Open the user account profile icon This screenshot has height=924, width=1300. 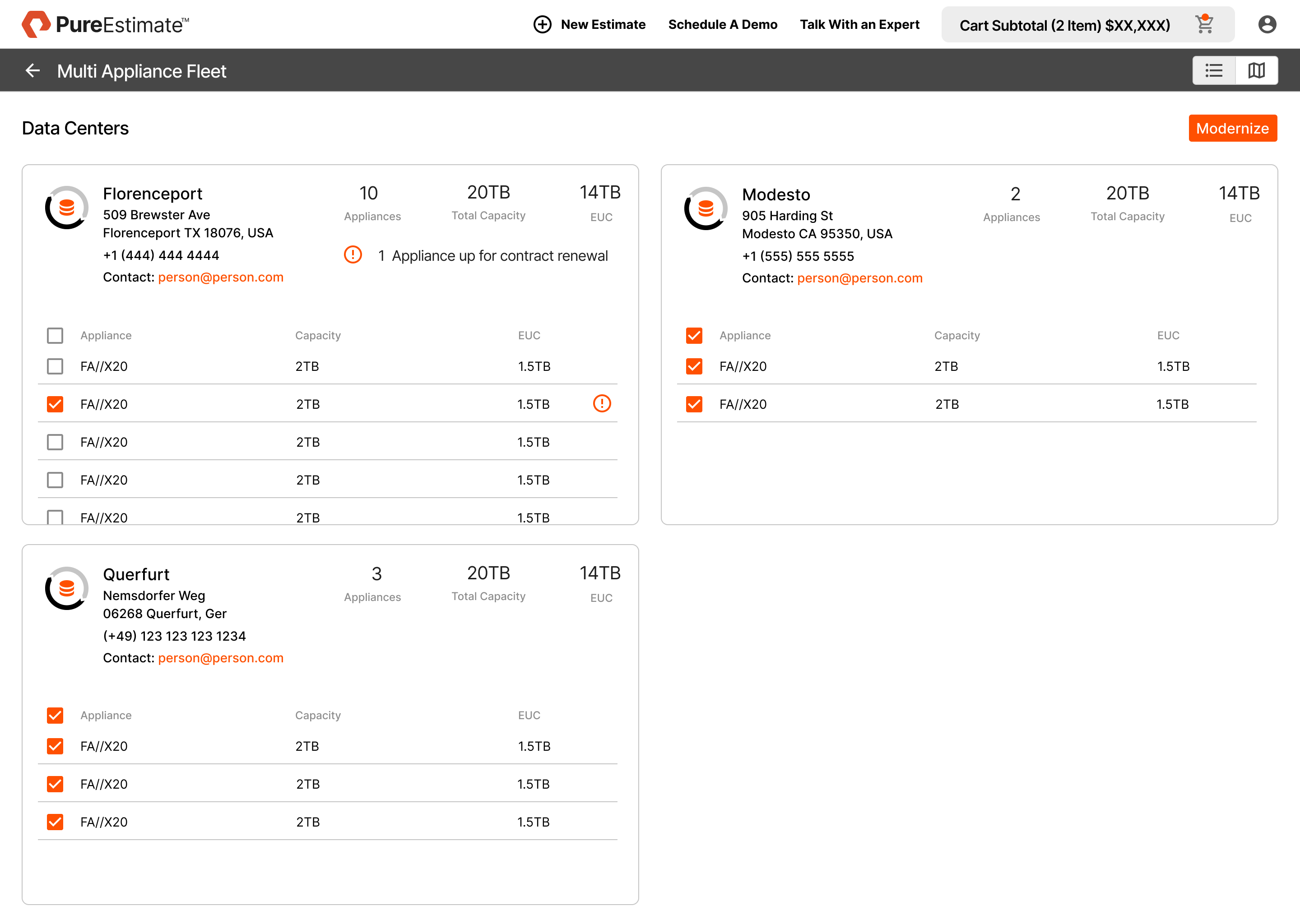coord(1267,24)
